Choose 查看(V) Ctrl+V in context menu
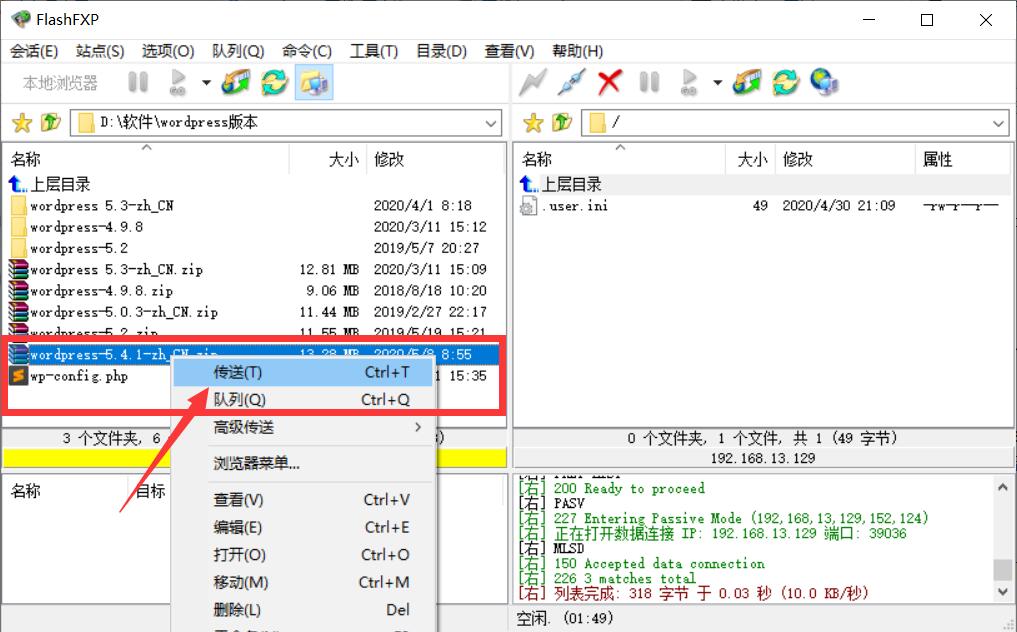This screenshot has height=632, width=1017. point(303,500)
